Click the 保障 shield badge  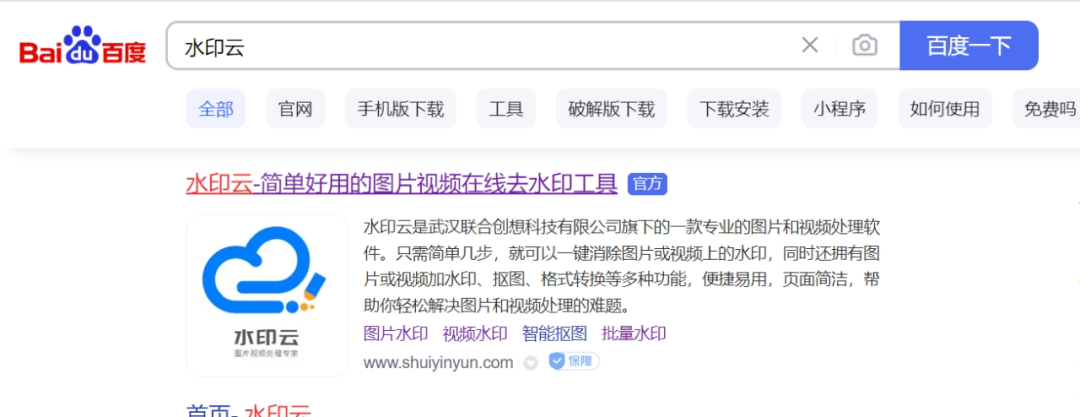click(x=574, y=361)
